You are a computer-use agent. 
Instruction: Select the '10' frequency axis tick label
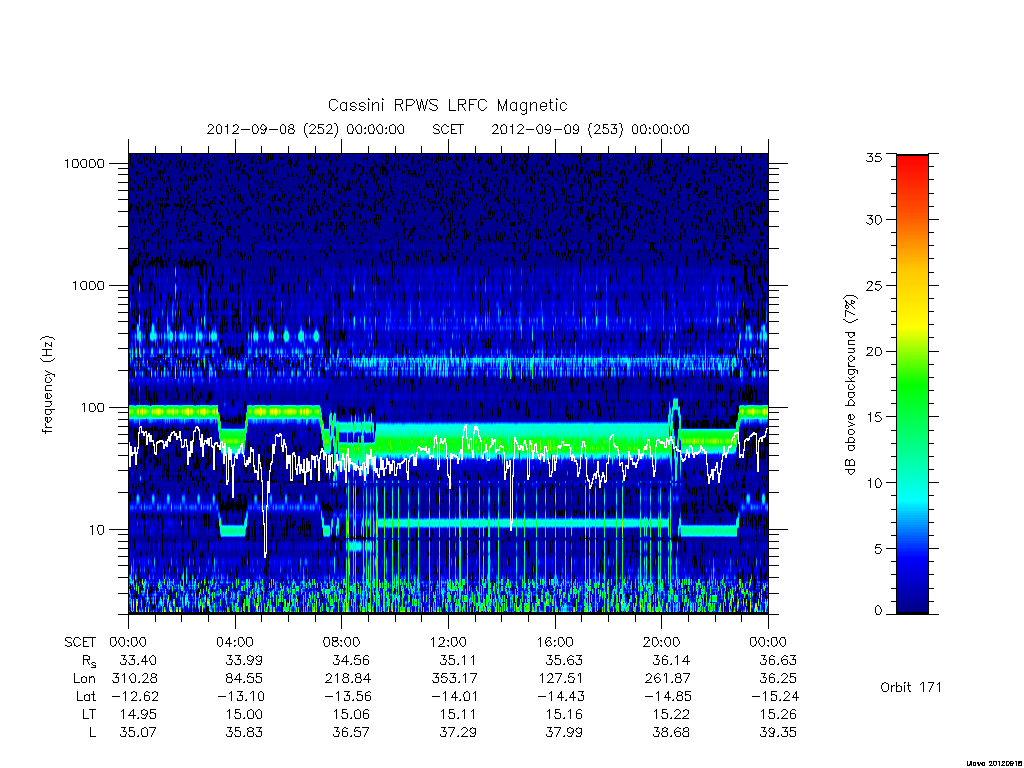(x=97, y=530)
